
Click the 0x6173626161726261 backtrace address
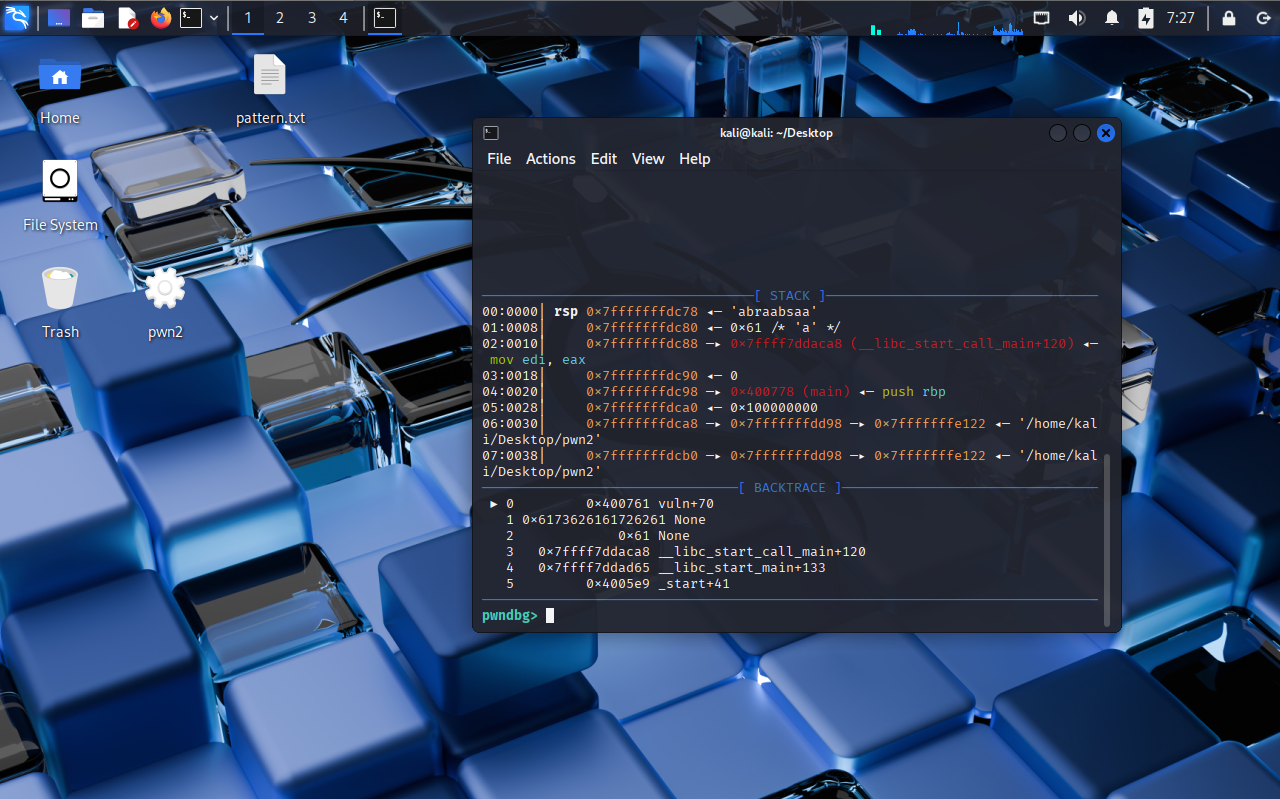594,520
